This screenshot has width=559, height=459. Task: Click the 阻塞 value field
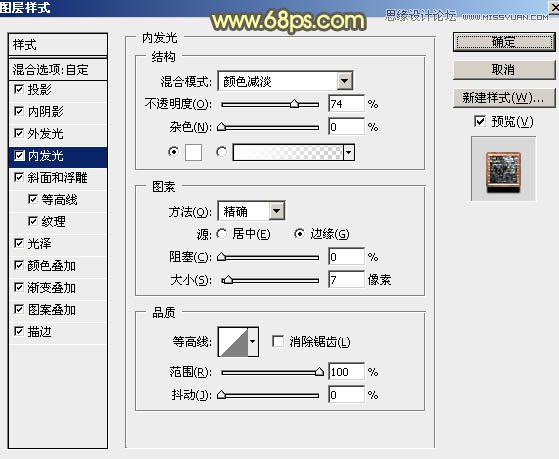click(347, 257)
